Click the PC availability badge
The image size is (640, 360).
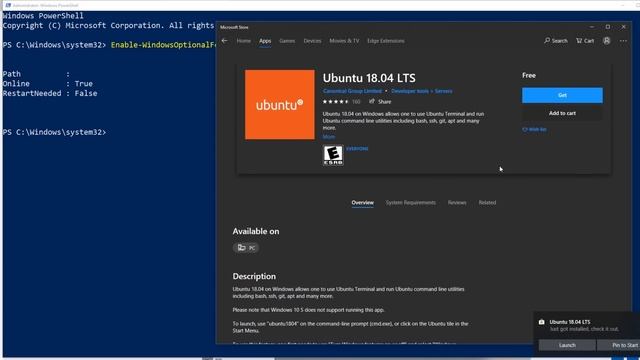(246, 248)
